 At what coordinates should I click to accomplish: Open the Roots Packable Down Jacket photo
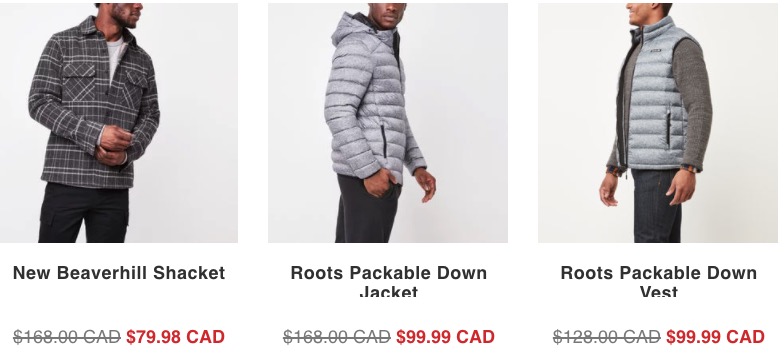(388, 122)
